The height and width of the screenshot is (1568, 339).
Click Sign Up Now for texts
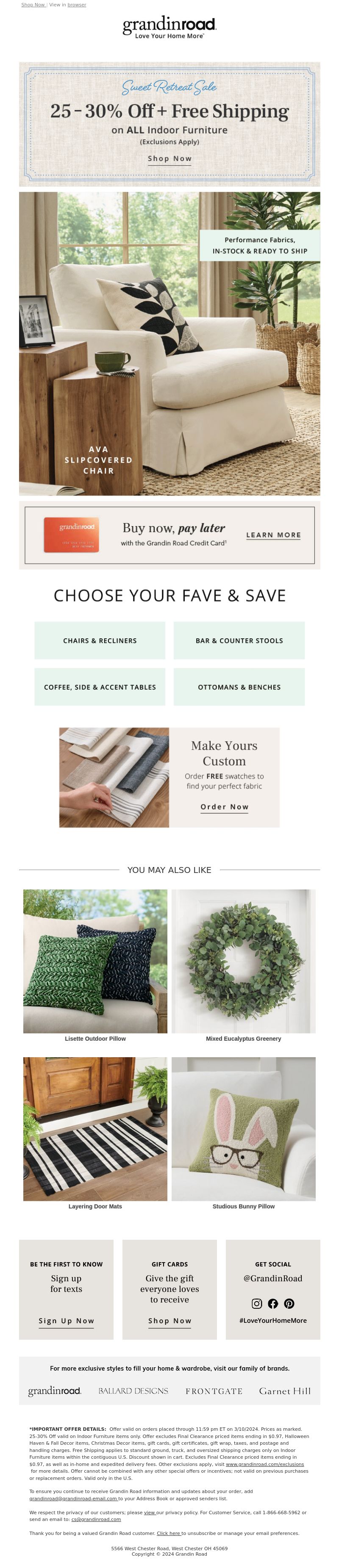click(x=67, y=1320)
